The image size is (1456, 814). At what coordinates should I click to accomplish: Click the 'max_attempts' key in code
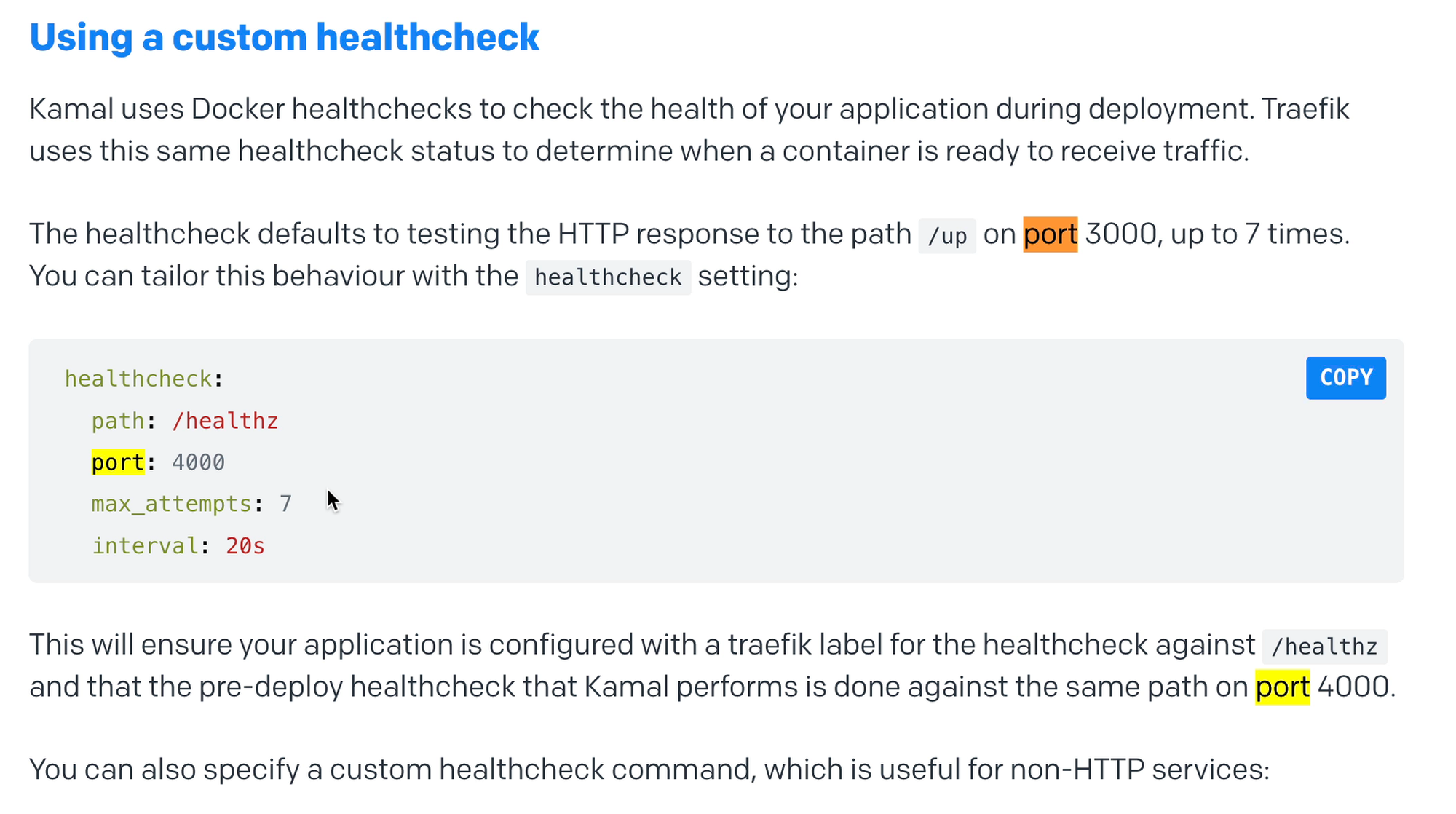pyautogui.click(x=171, y=504)
